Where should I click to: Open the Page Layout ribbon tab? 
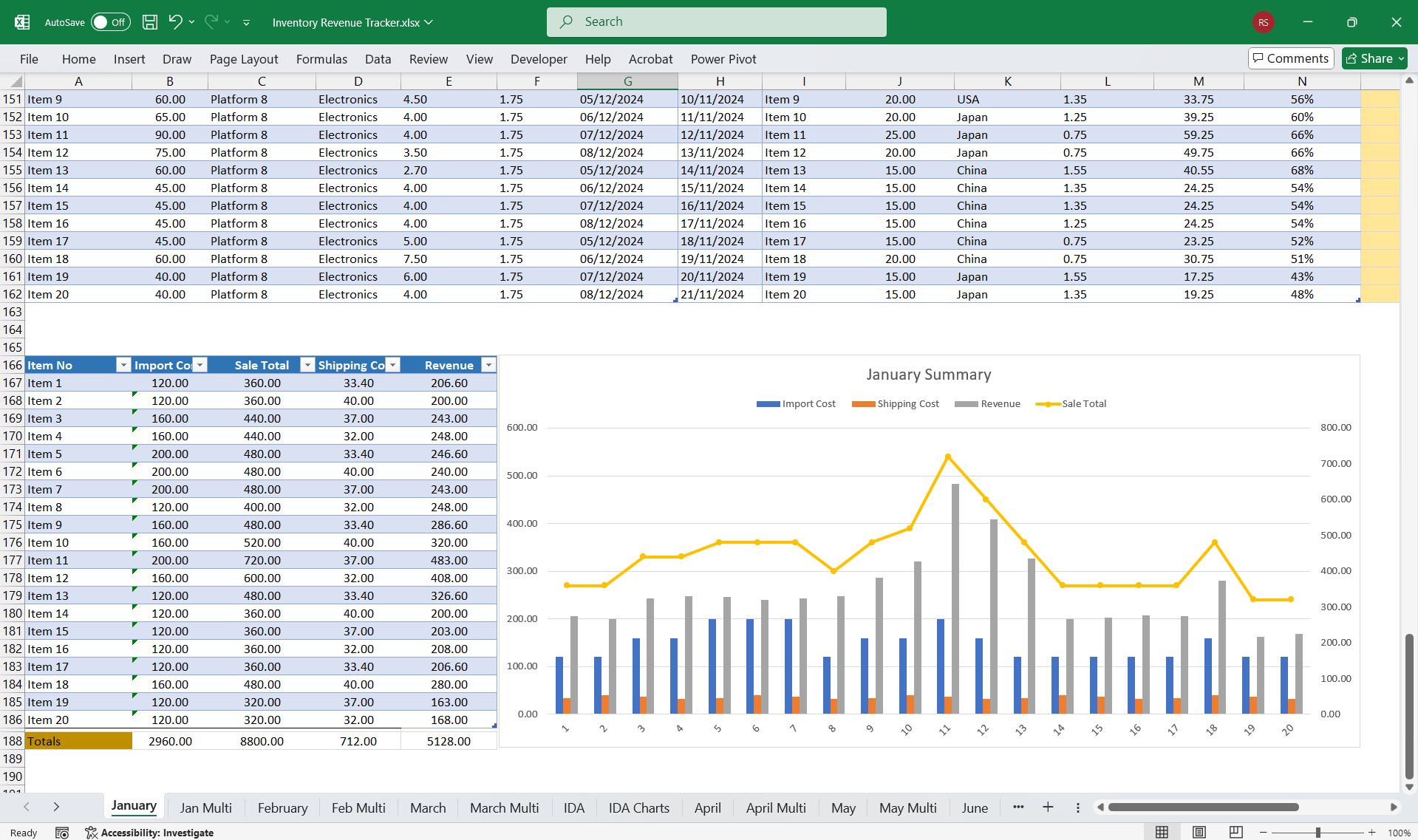[244, 59]
